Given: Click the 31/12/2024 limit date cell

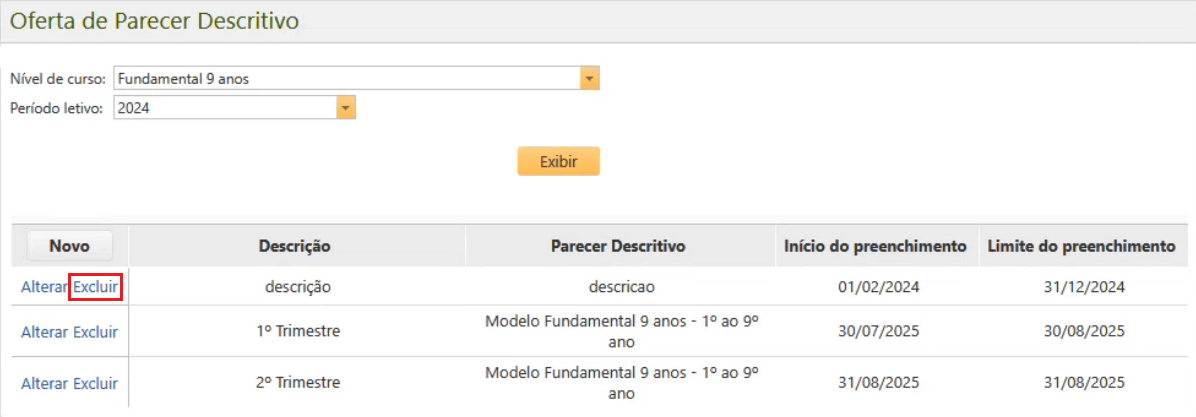Looking at the screenshot, I should coord(1084,287).
